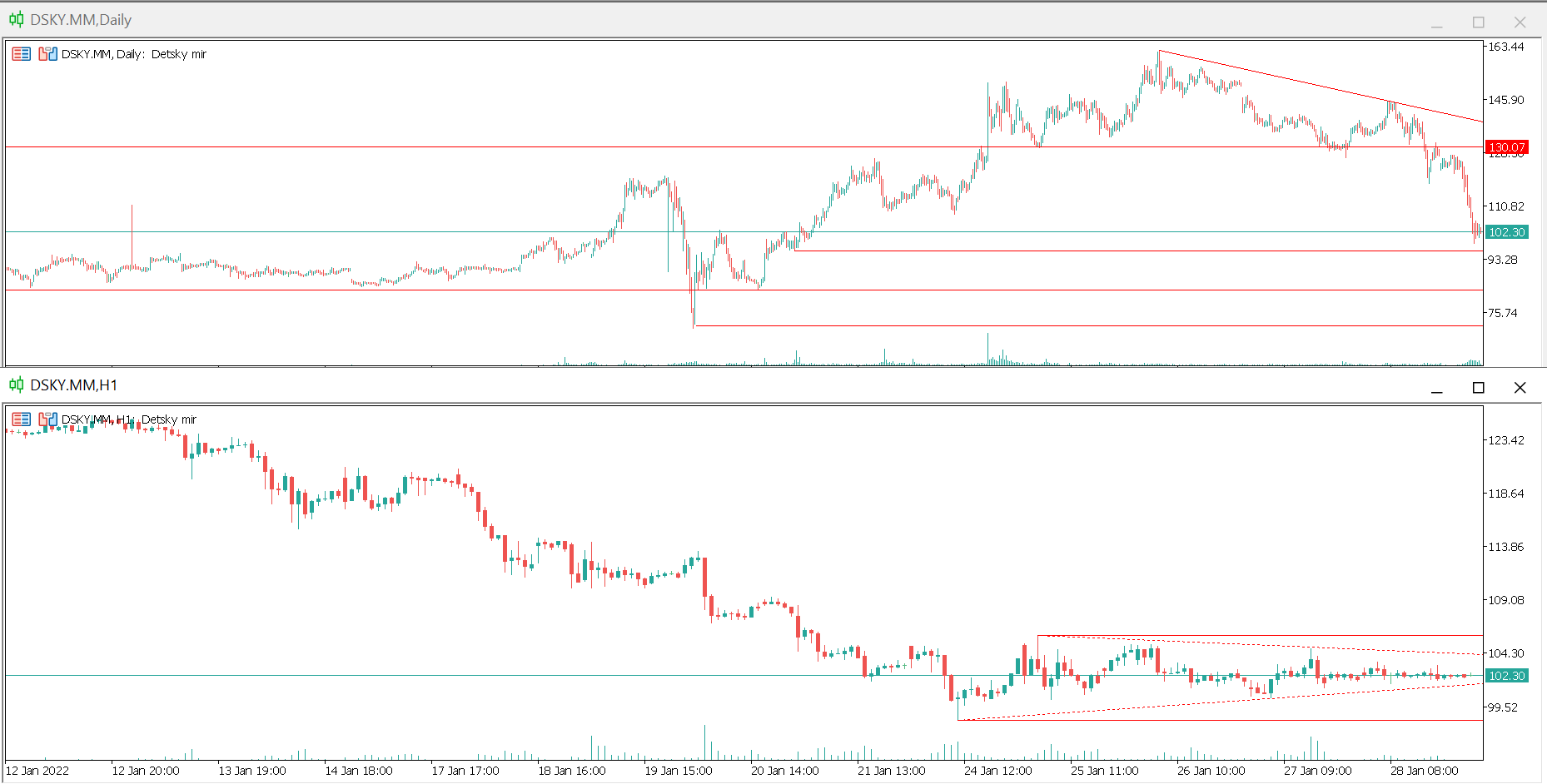1547x784 pixels.
Task: Select the DSKY.MM,Daily window title bar text
Action: coord(81,20)
